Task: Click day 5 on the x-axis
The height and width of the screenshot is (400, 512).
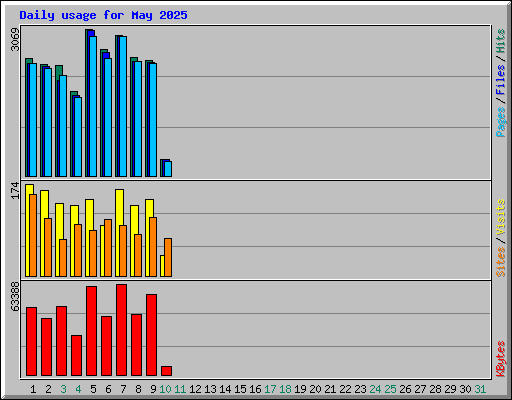Action: (93, 389)
